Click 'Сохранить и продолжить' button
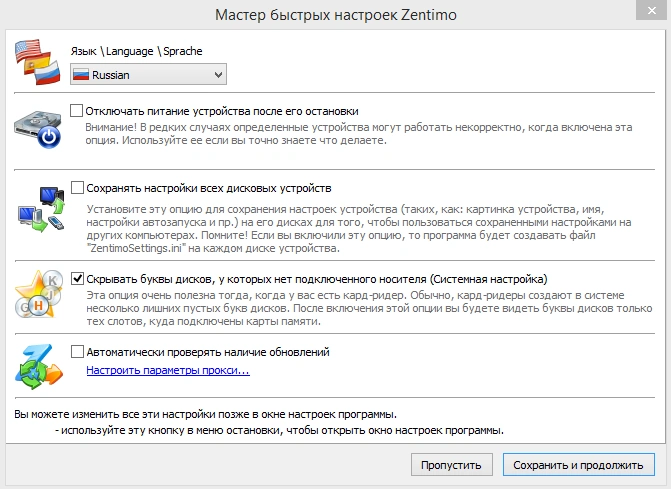 tap(579, 465)
